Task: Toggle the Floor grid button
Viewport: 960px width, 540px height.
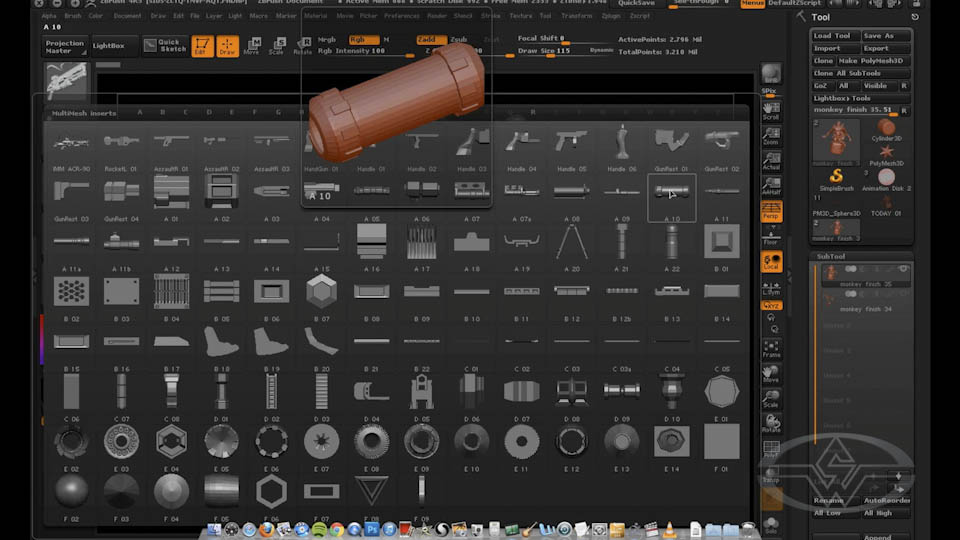Action: (771, 237)
